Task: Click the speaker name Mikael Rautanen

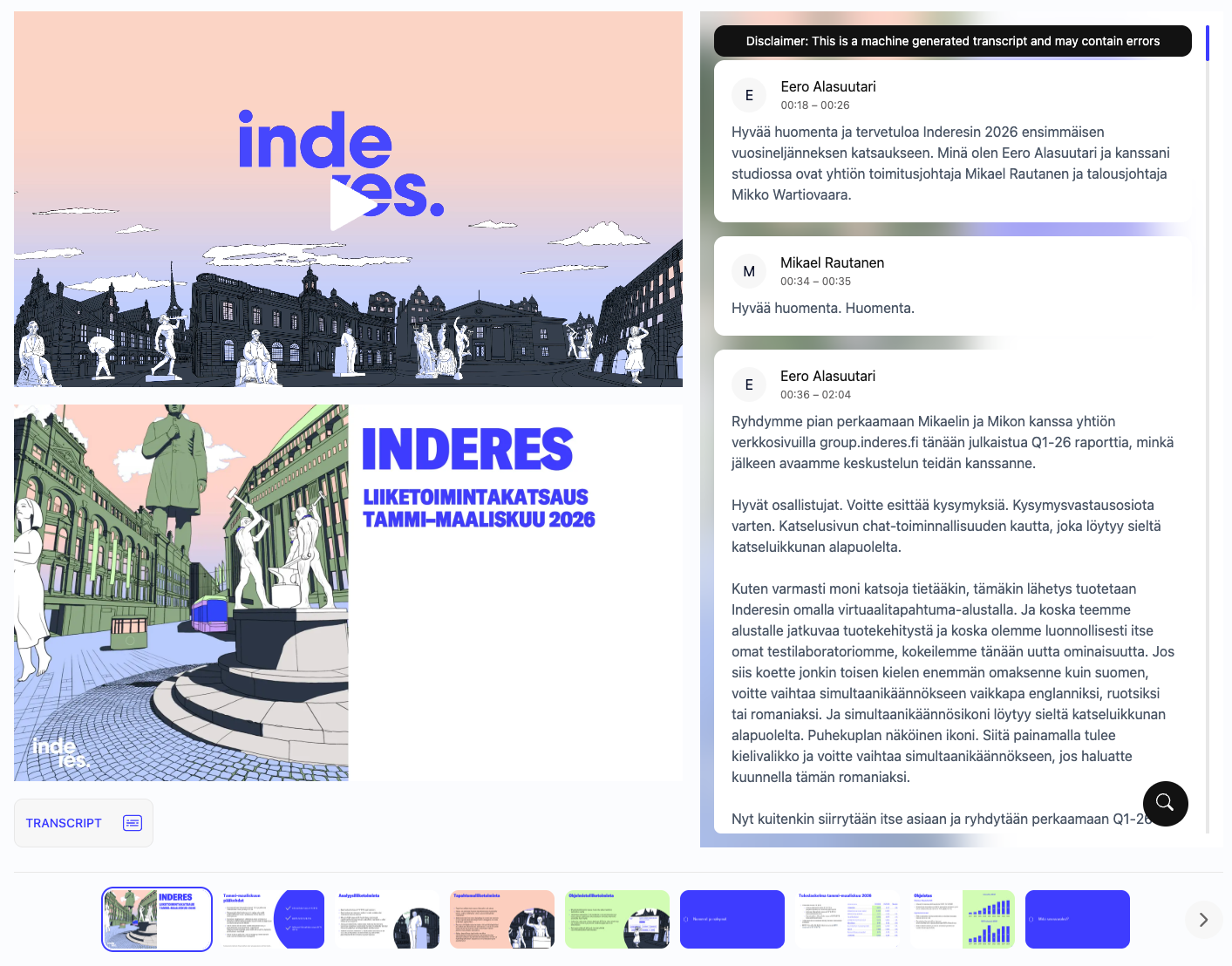Action: click(x=832, y=262)
